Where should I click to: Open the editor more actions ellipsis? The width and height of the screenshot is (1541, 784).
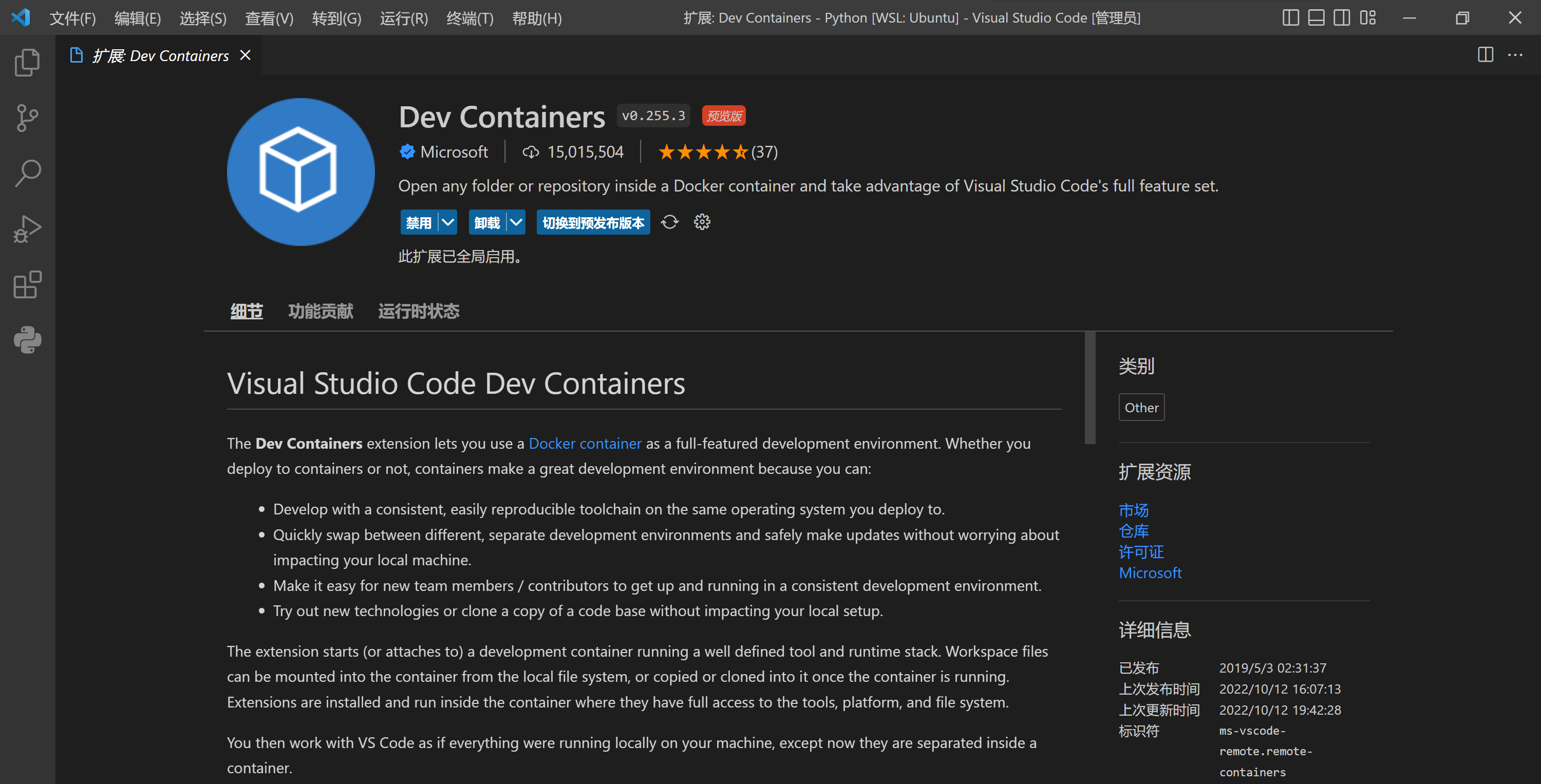click(1515, 55)
